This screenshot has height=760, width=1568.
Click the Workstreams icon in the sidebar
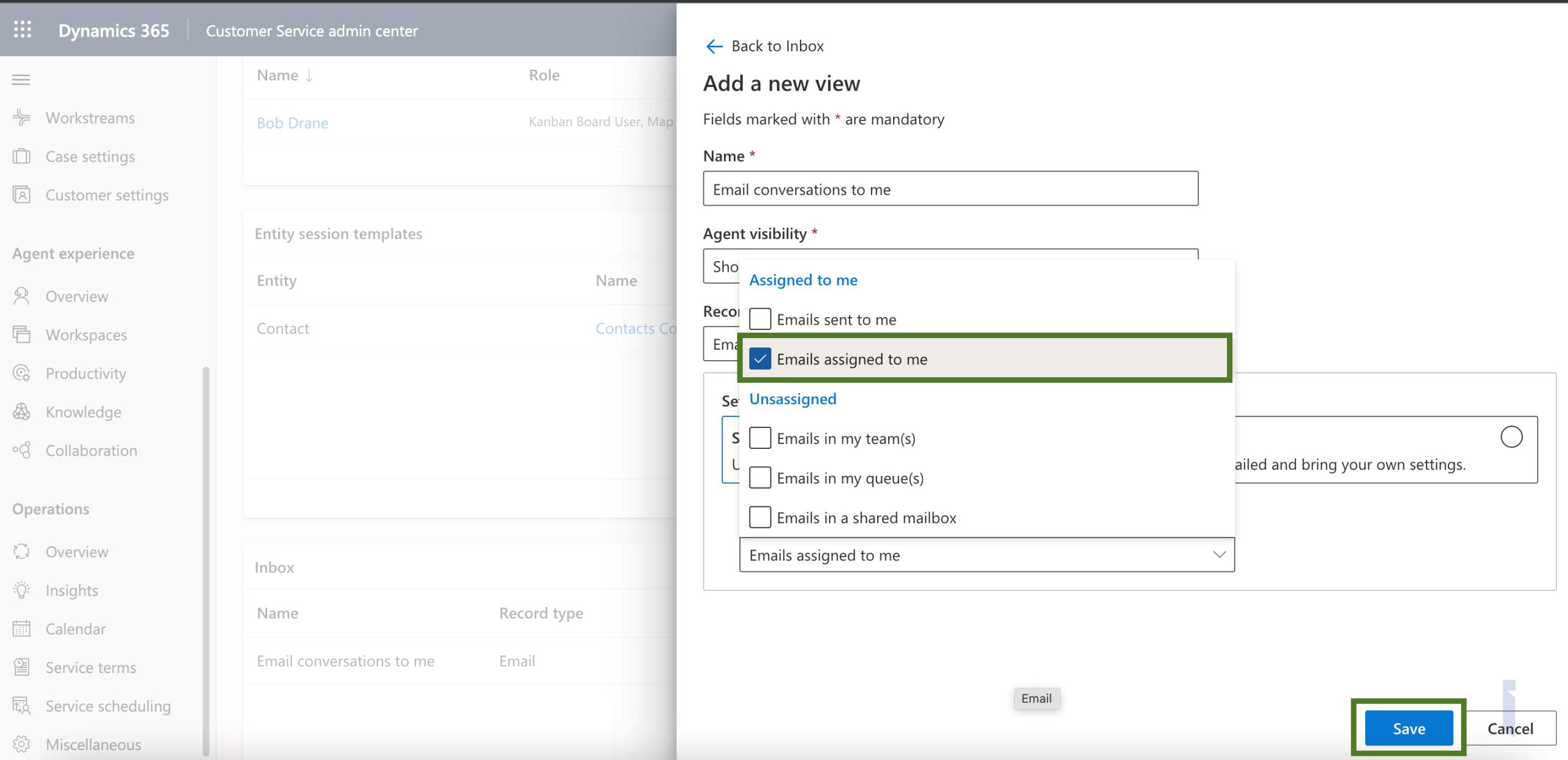pyautogui.click(x=21, y=118)
